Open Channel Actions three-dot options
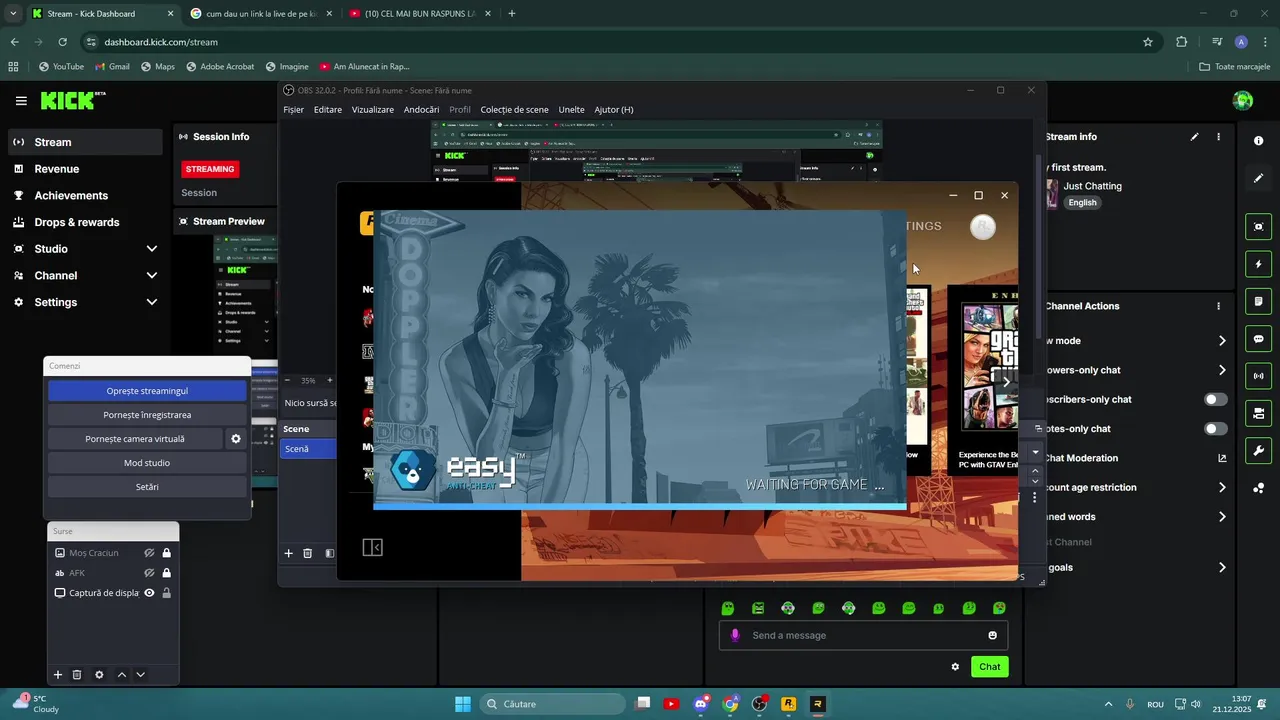 coord(1218,306)
